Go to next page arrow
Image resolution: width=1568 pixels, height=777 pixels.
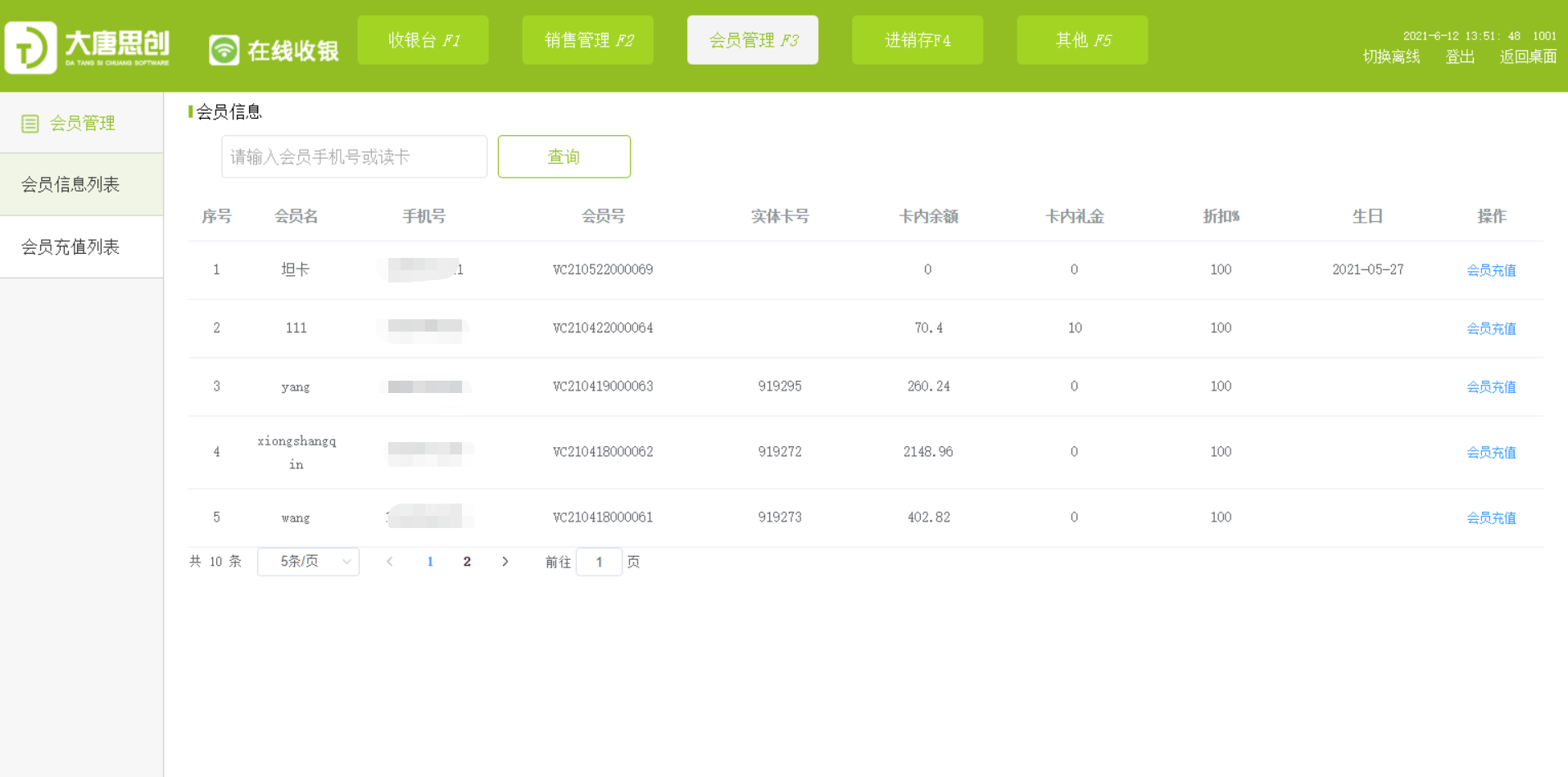pyautogui.click(x=505, y=562)
